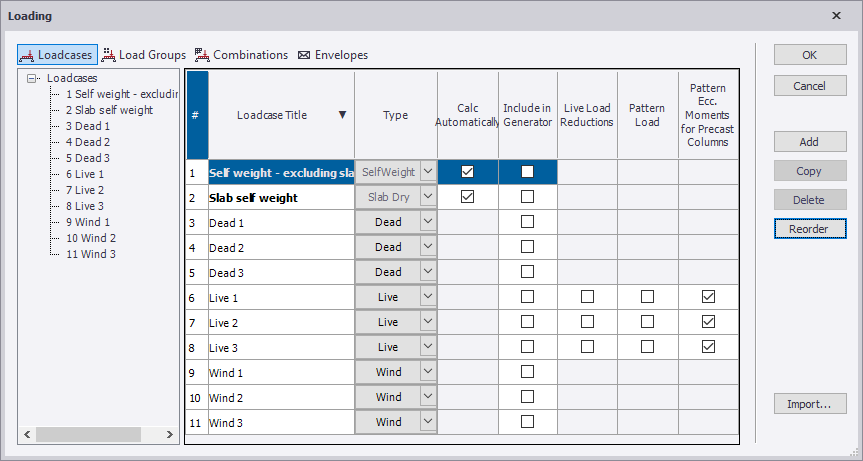Open Type dropdown for Live 3 row
The image size is (863, 461).
pos(428,347)
